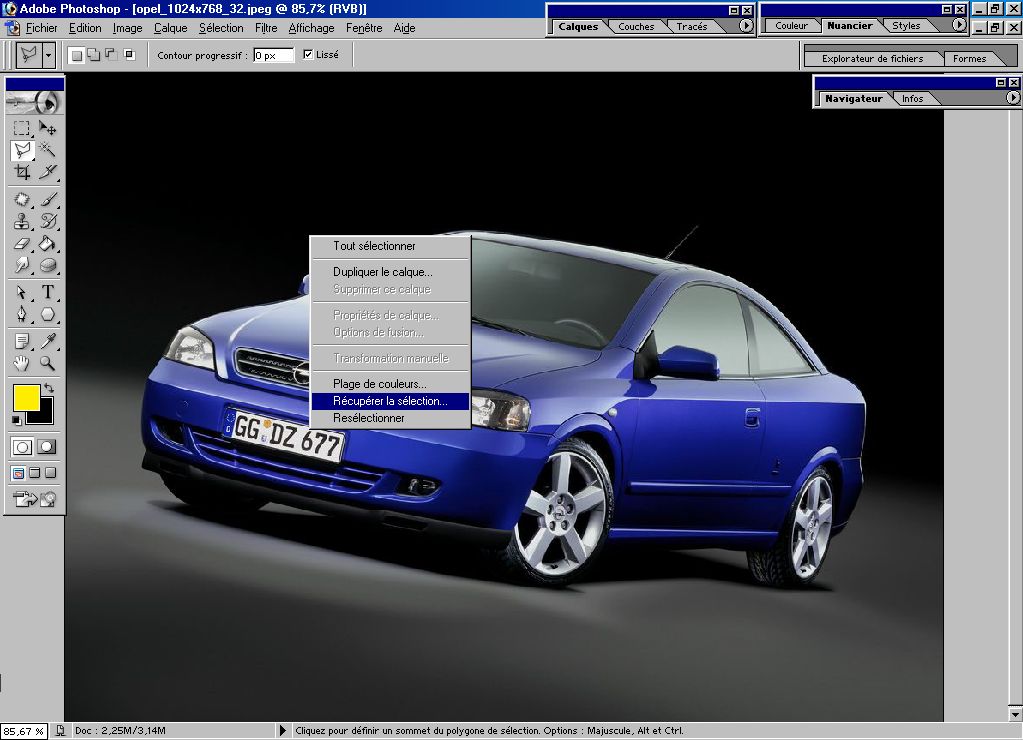Collapse the Navigateur palette group
The width and height of the screenshot is (1023, 740).
coord(1000,83)
